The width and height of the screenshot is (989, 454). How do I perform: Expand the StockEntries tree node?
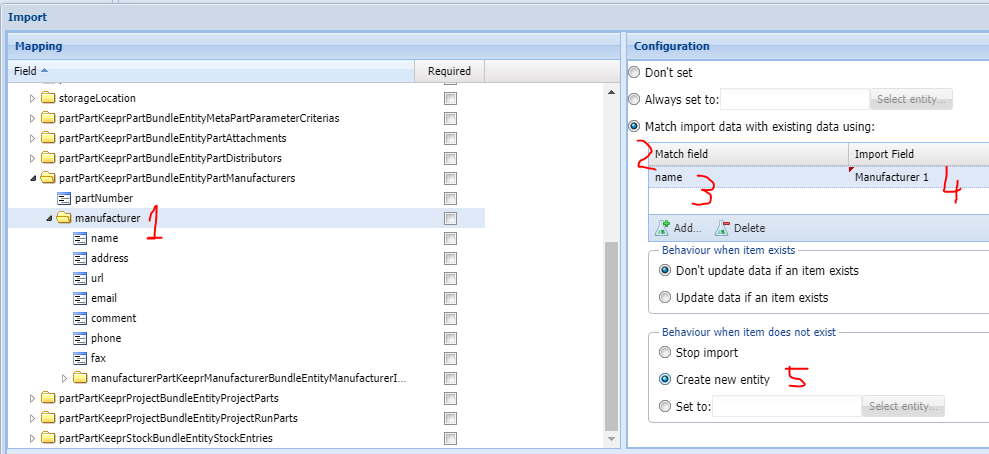pos(33,438)
